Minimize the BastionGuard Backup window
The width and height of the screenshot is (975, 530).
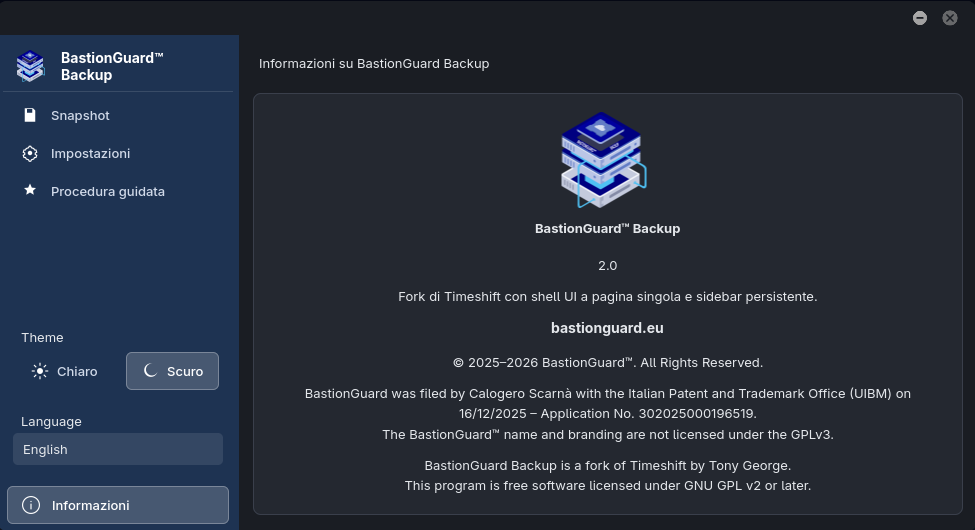tap(920, 18)
